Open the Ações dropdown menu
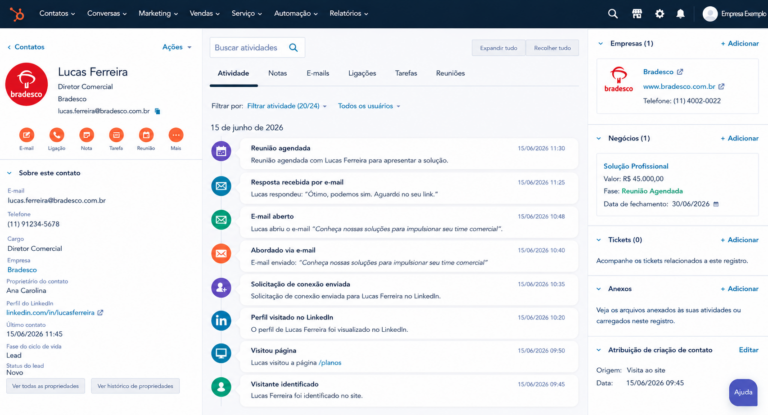This screenshot has height=415, width=768. pos(177,47)
